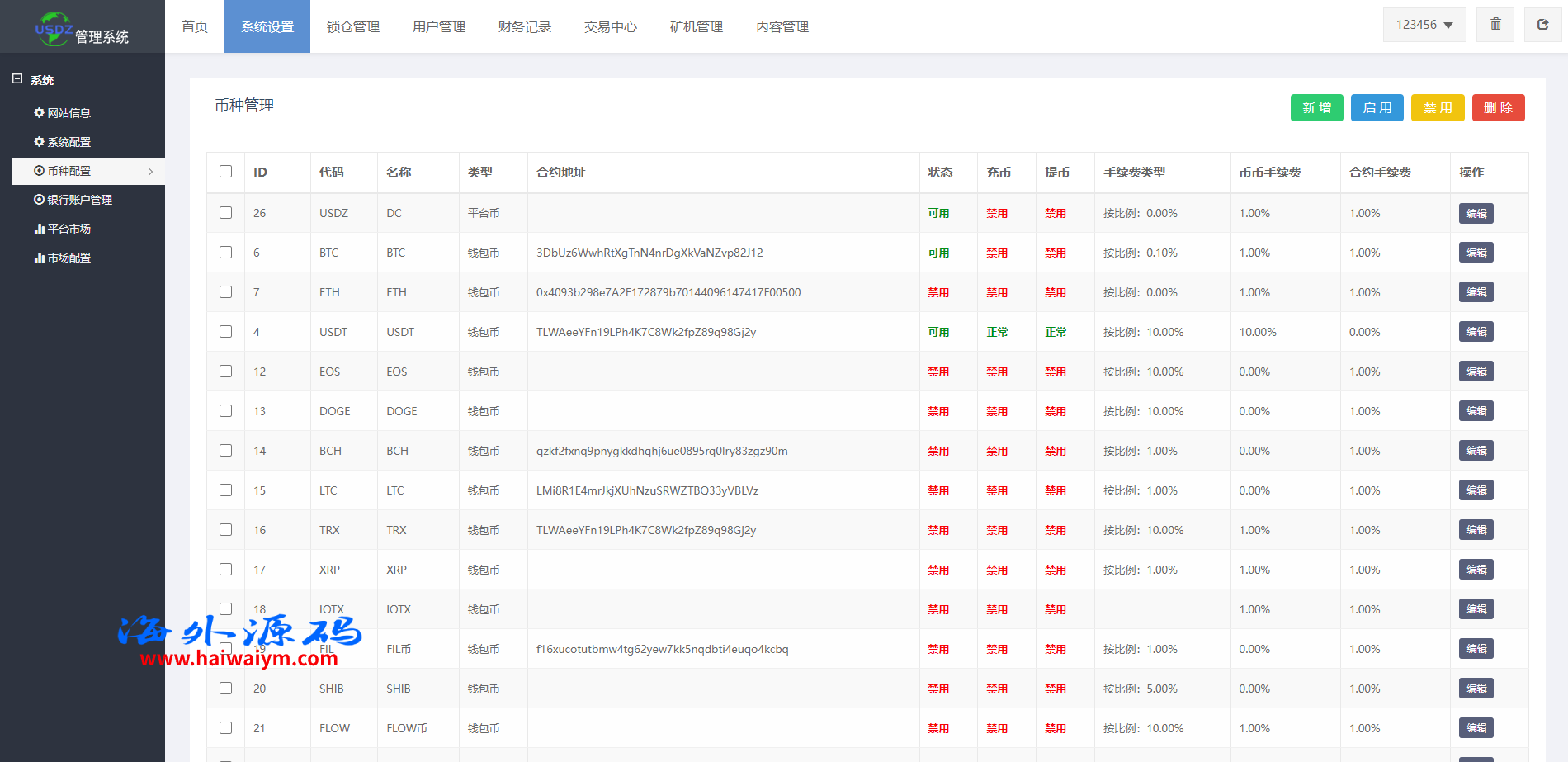Toggle the select-all checkbox in table header
The height and width of the screenshot is (762, 1568).
(x=225, y=172)
